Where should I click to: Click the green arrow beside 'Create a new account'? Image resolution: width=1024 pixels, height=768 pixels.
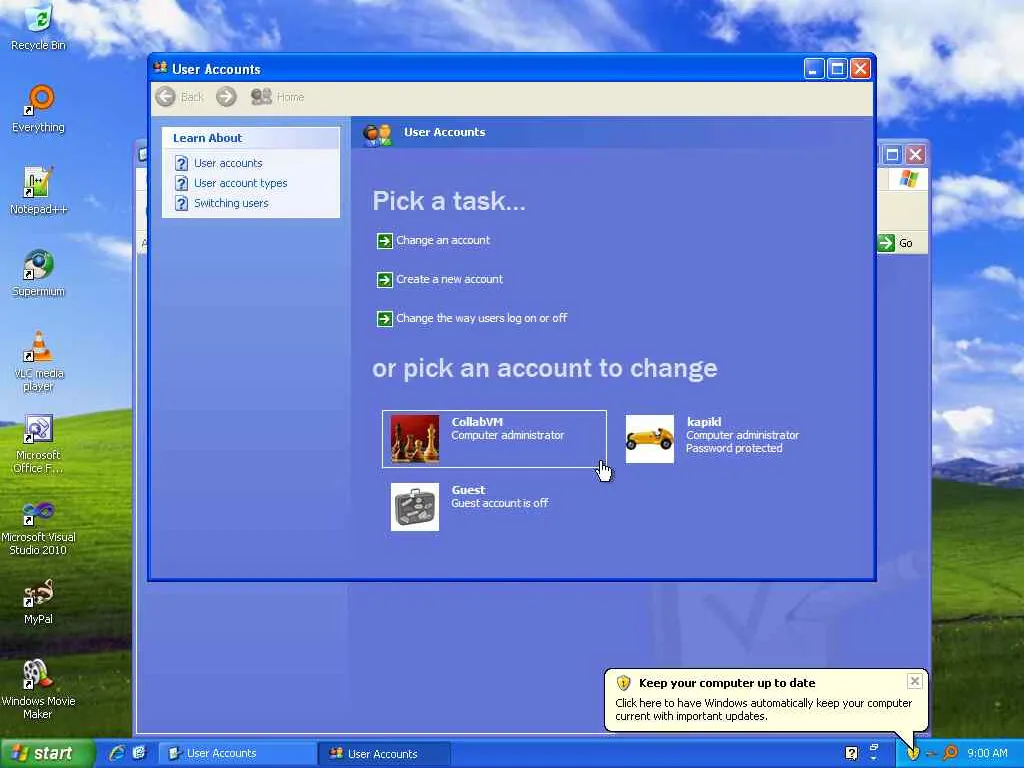click(x=385, y=280)
